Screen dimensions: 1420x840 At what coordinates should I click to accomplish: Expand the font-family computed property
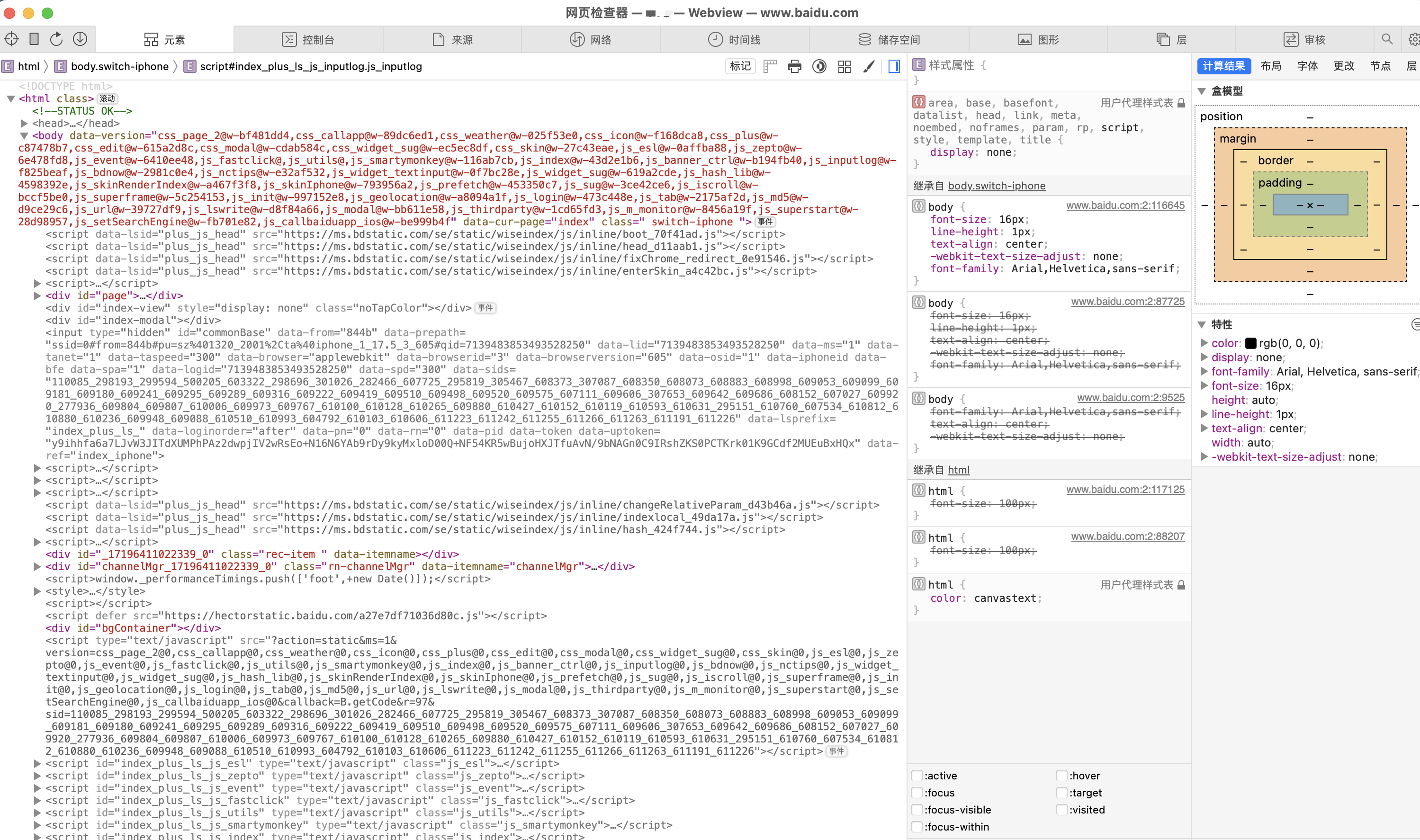[1205, 371]
